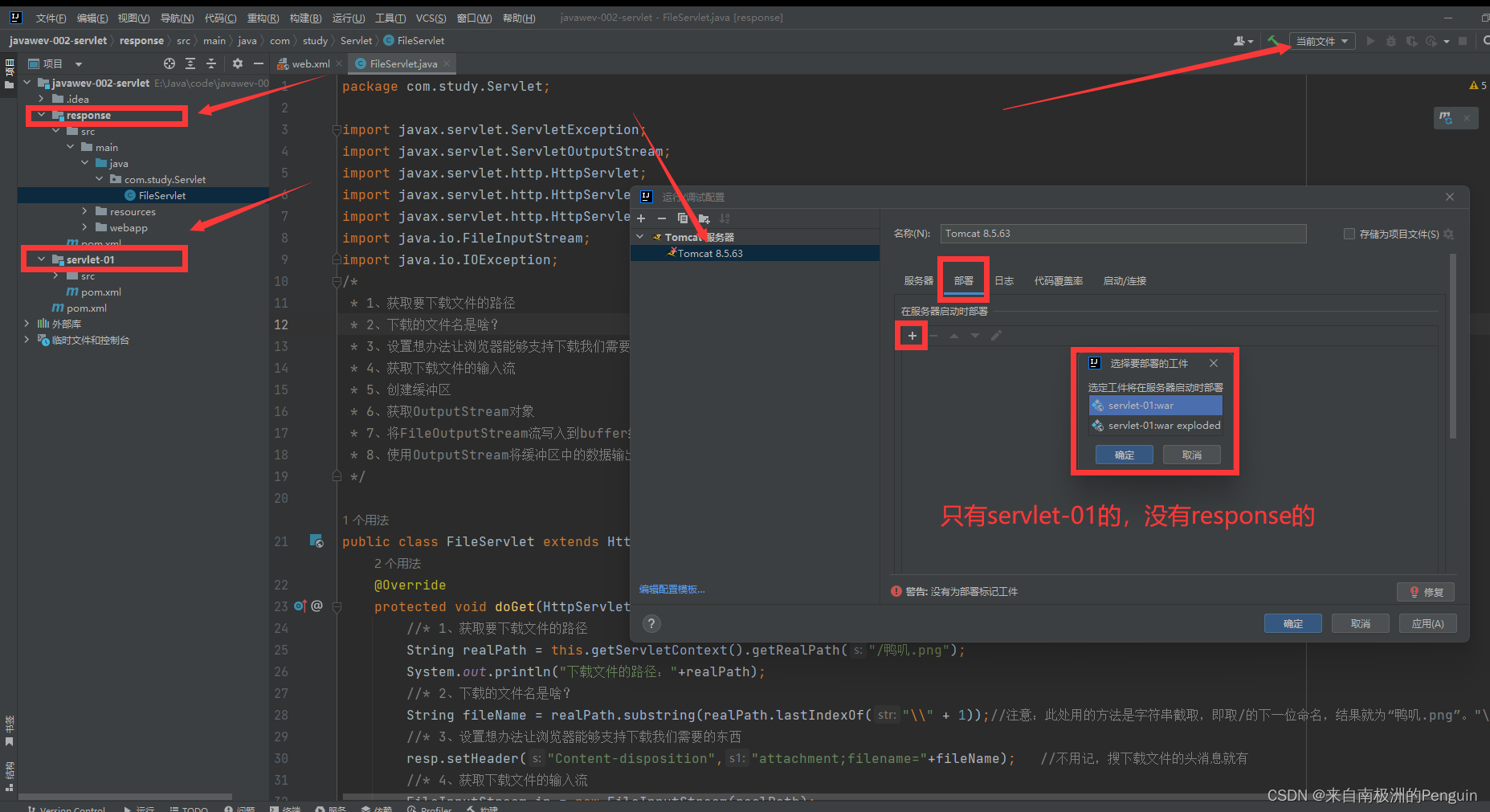
Task: Click the move-up arrow in deployment toolbar
Action: tap(954, 336)
